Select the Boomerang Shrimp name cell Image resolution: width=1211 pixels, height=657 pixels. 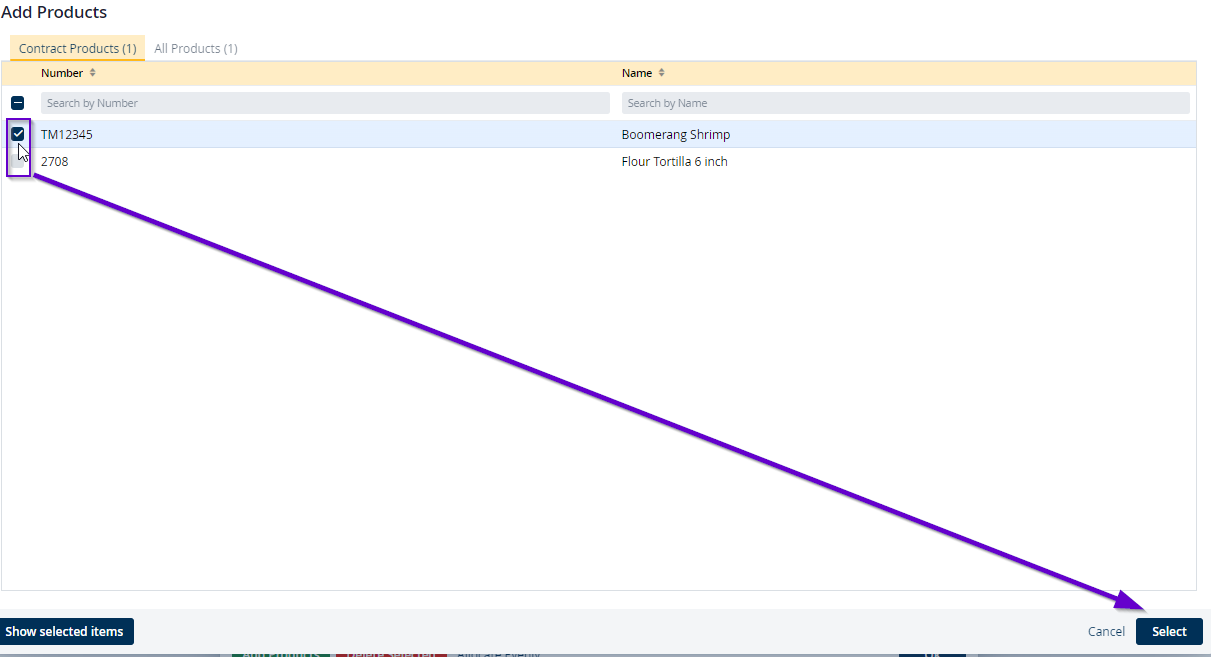coord(676,134)
